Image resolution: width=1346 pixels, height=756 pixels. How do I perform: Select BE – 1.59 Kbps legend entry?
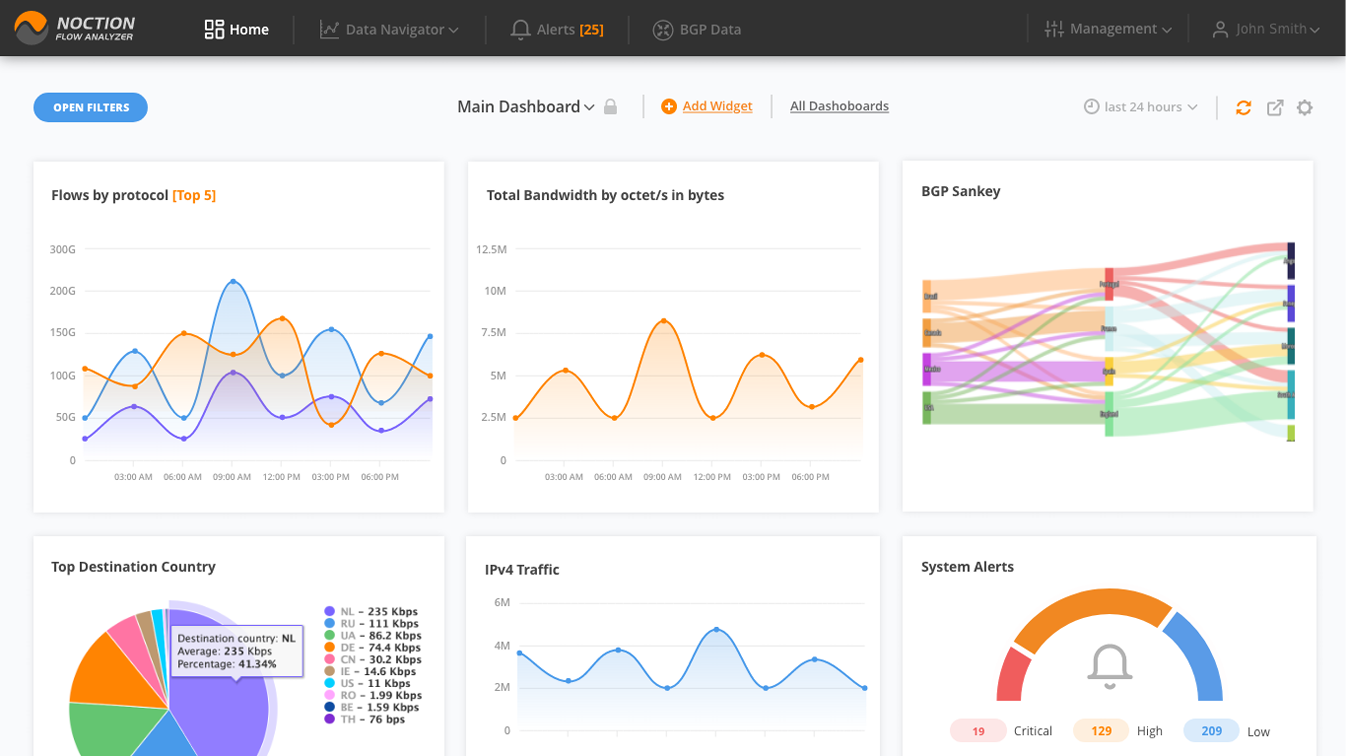click(x=371, y=708)
